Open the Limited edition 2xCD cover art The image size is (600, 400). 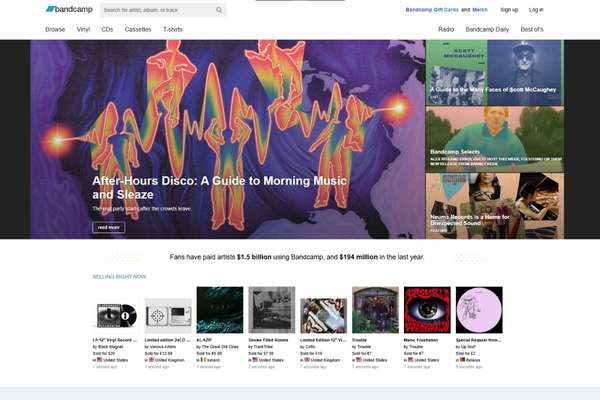168,316
